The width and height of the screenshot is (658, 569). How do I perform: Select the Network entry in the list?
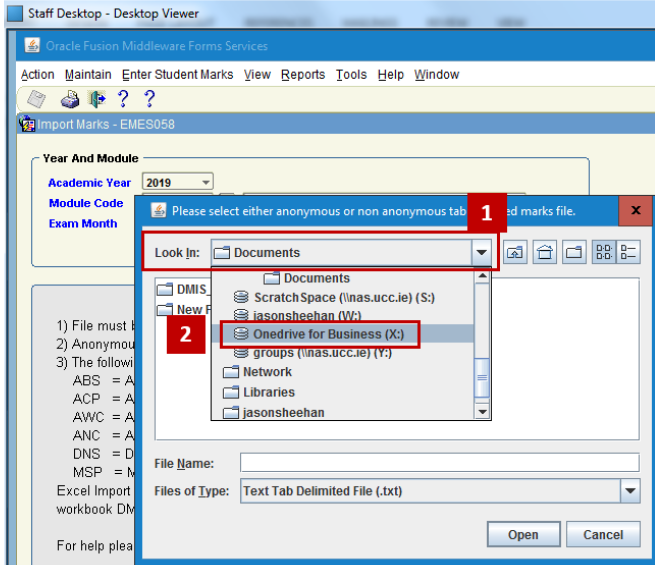[269, 372]
